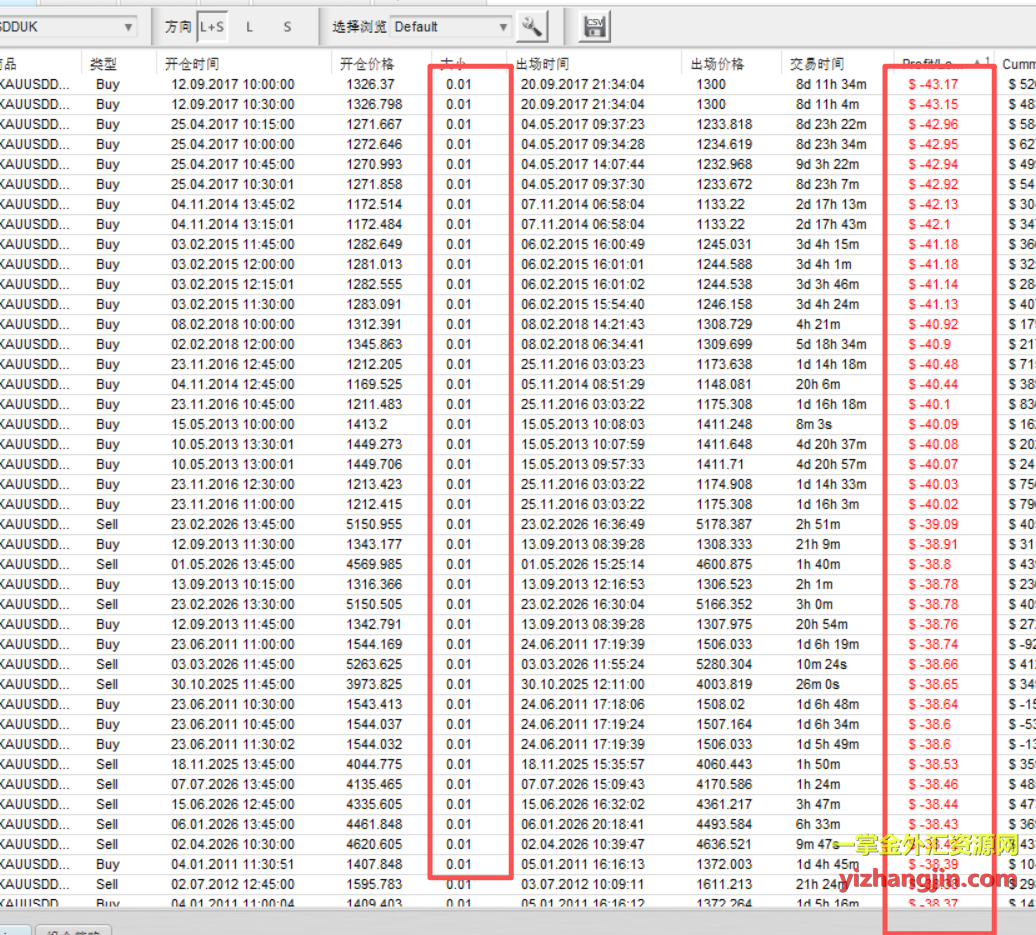This screenshot has width=1036, height=935.
Task: Click exit price 5166.352
Action: pyautogui.click(x=724, y=604)
